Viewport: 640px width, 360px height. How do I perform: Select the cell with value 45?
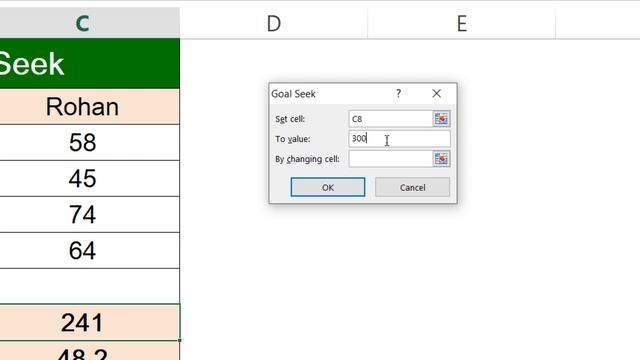(x=90, y=178)
